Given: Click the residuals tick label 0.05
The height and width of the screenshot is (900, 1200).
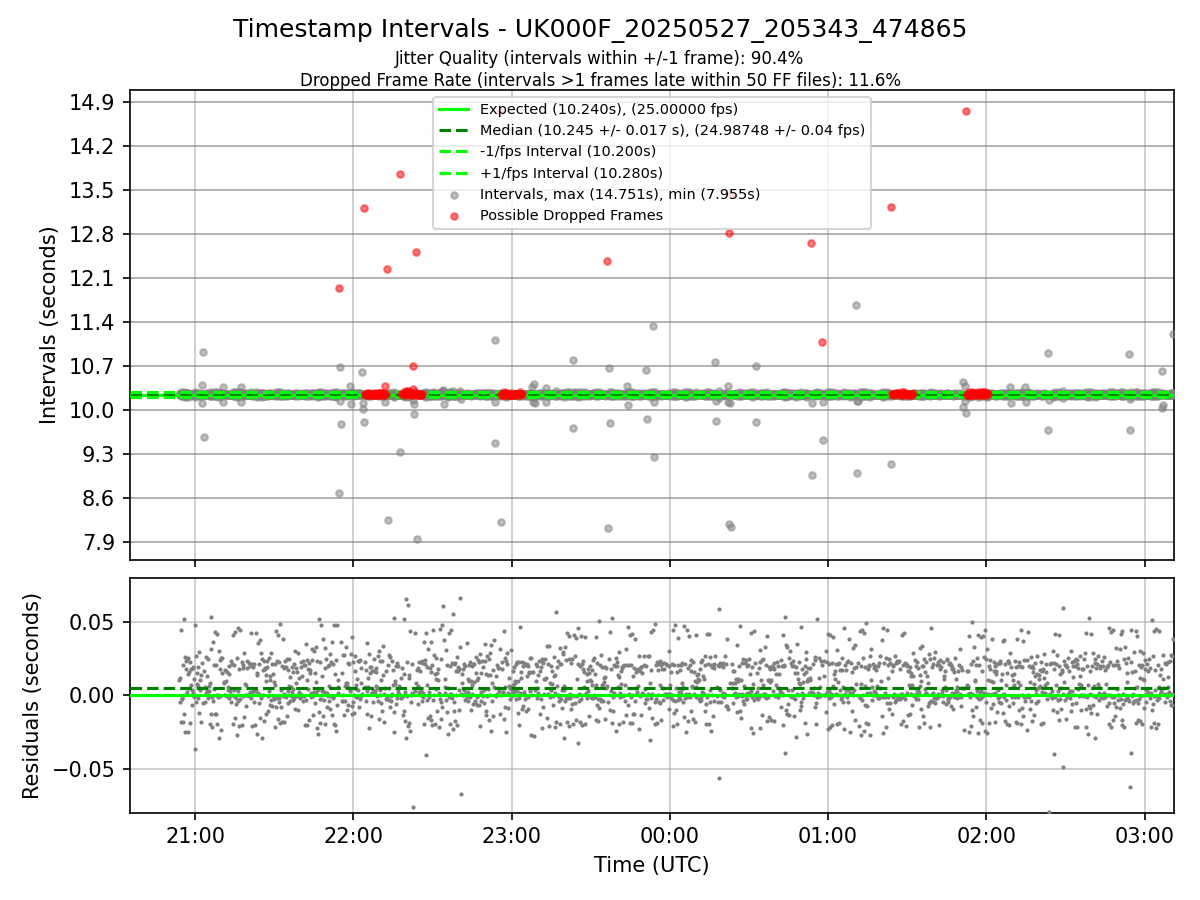Looking at the screenshot, I should (95, 622).
